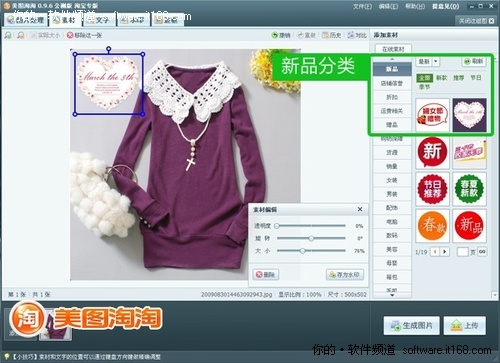Add the red 新品 circle sticker
This screenshot has width=500, height=363.
[x=469, y=226]
